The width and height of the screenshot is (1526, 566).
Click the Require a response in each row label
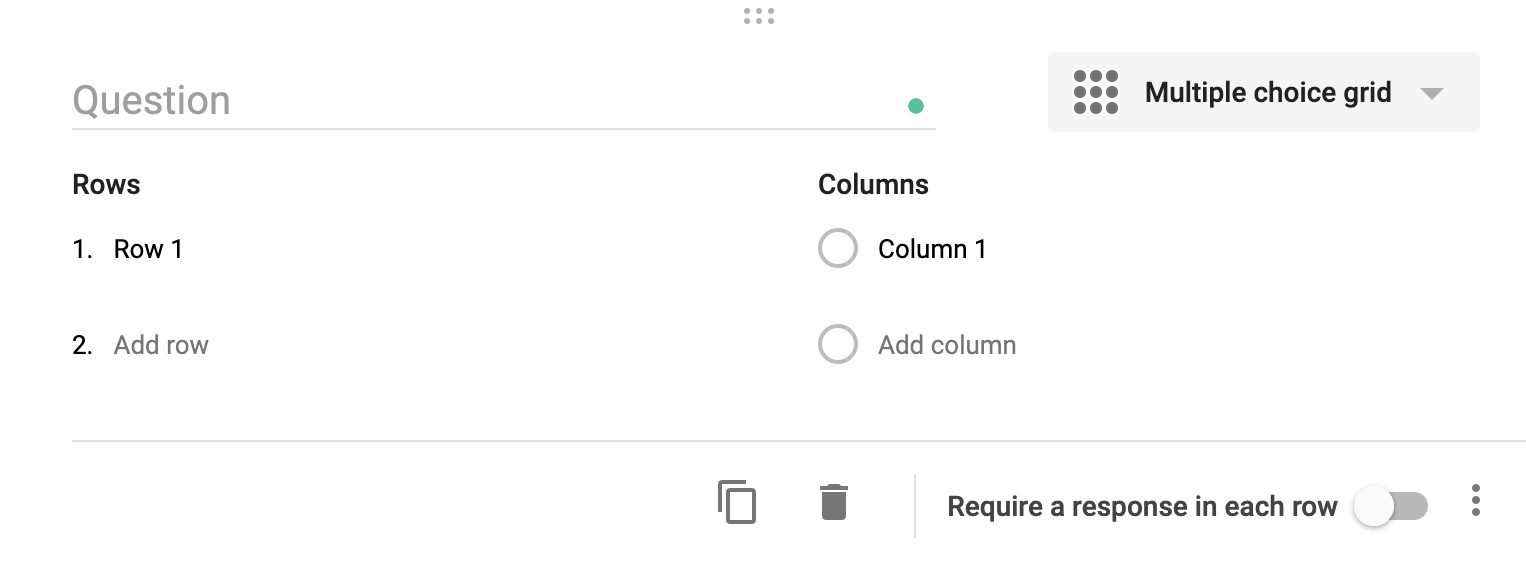(1142, 506)
